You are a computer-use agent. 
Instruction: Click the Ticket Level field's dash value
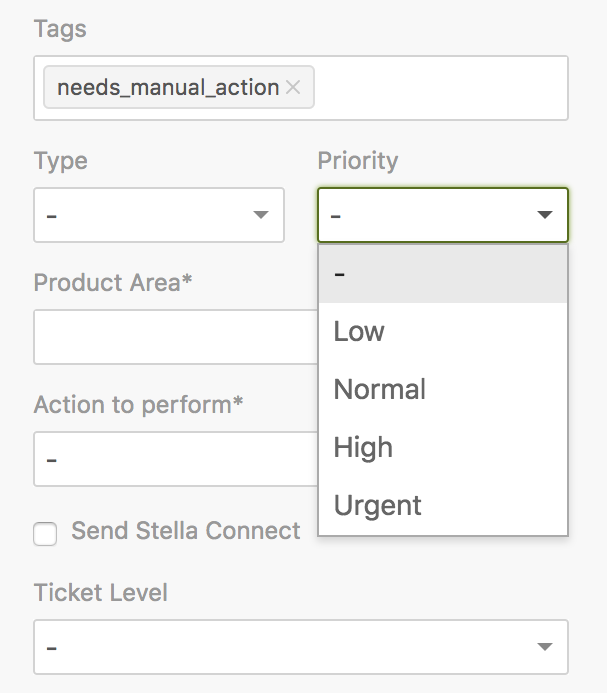[52, 647]
